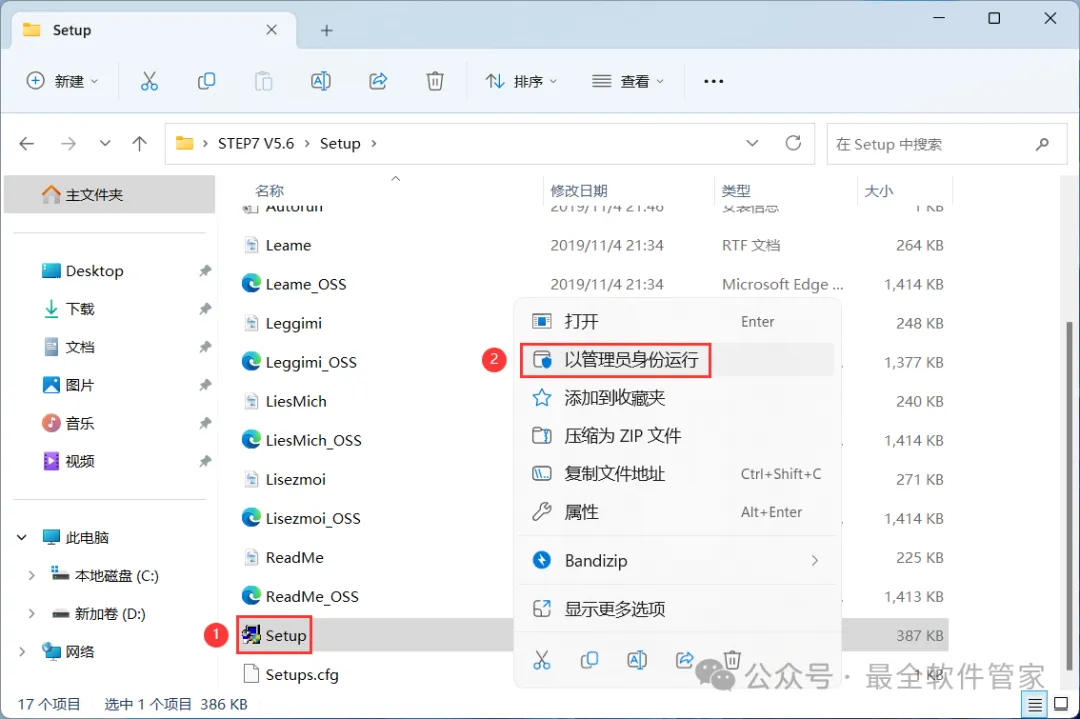Add a new tab with plus button
This screenshot has width=1080, height=719.
326,30
